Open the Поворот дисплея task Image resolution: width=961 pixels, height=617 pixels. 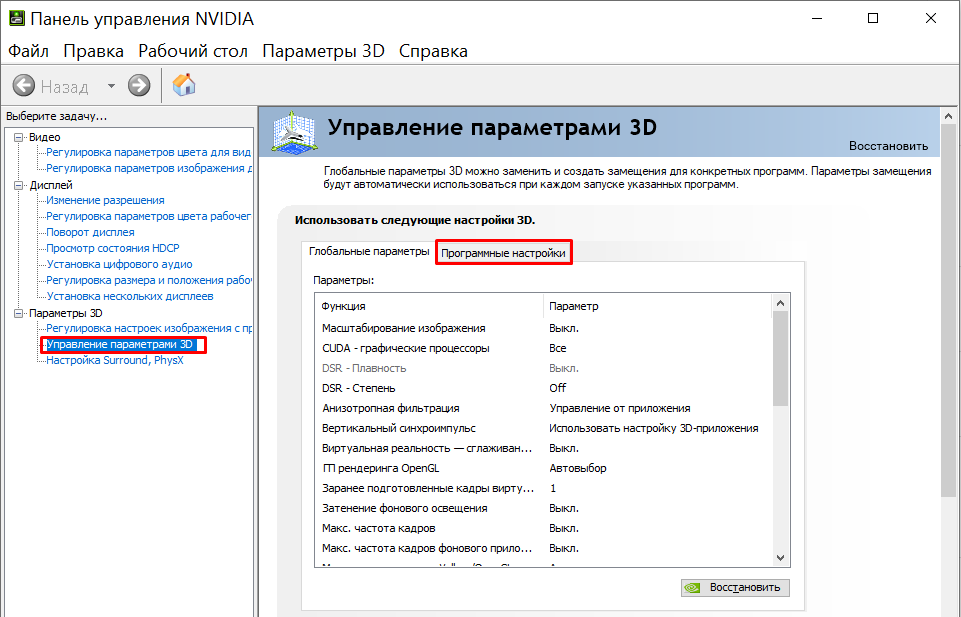point(91,232)
